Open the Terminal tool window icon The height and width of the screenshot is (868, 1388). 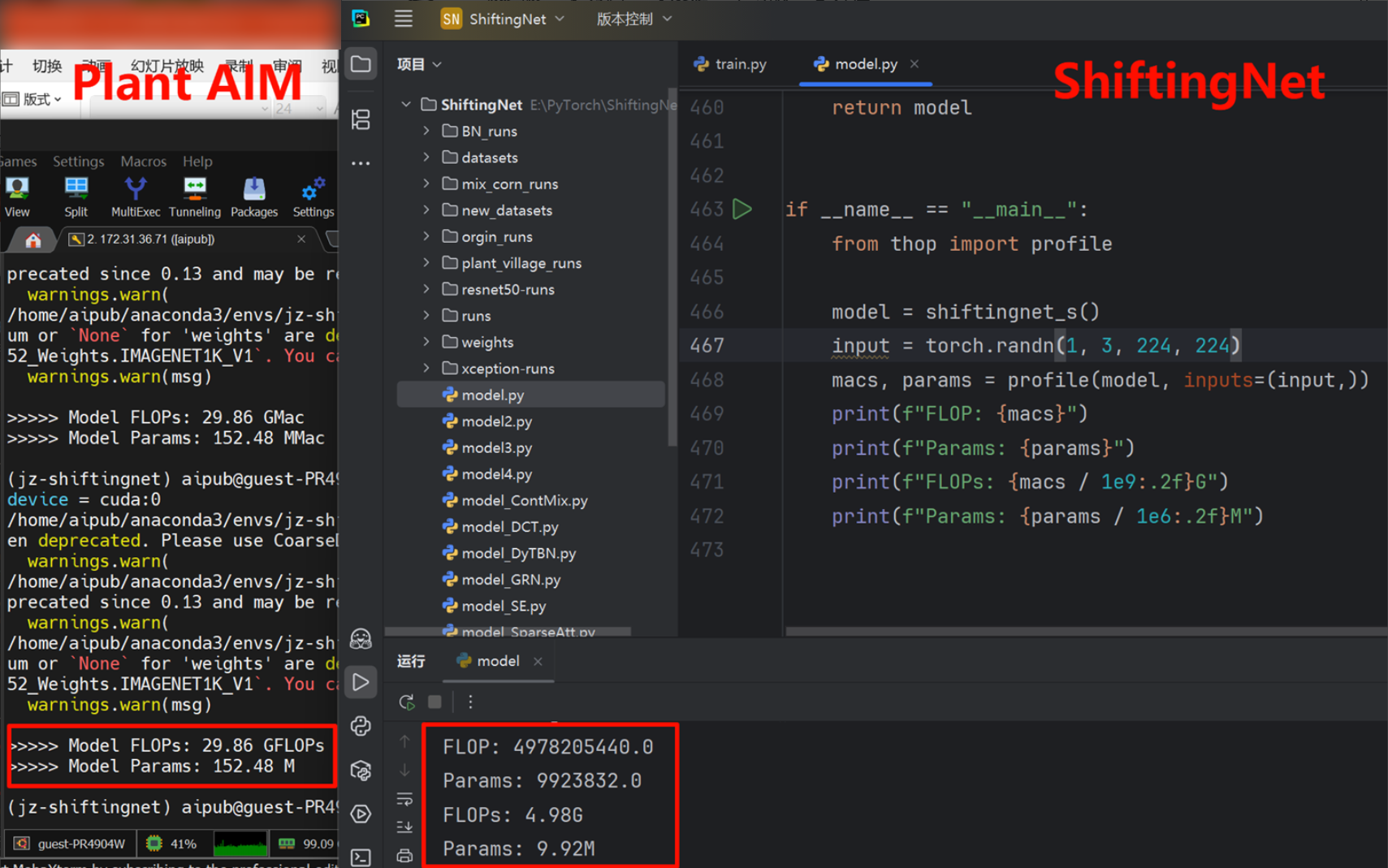361,857
